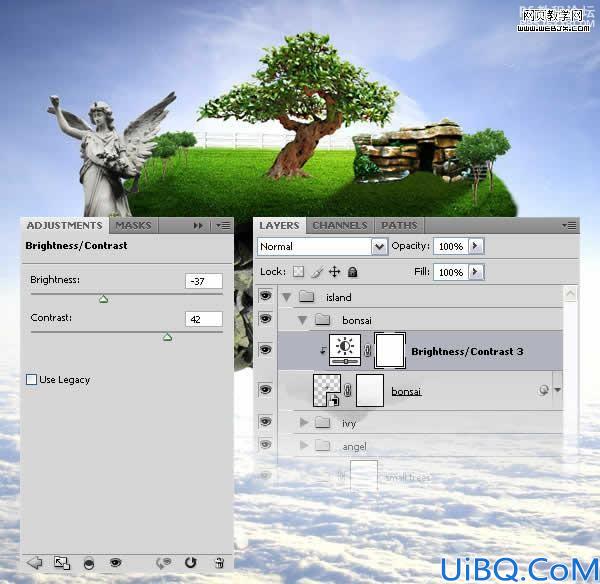Hide Brightness/Contrast 3 layer
Image resolution: width=600 pixels, height=584 pixels.
point(266,349)
